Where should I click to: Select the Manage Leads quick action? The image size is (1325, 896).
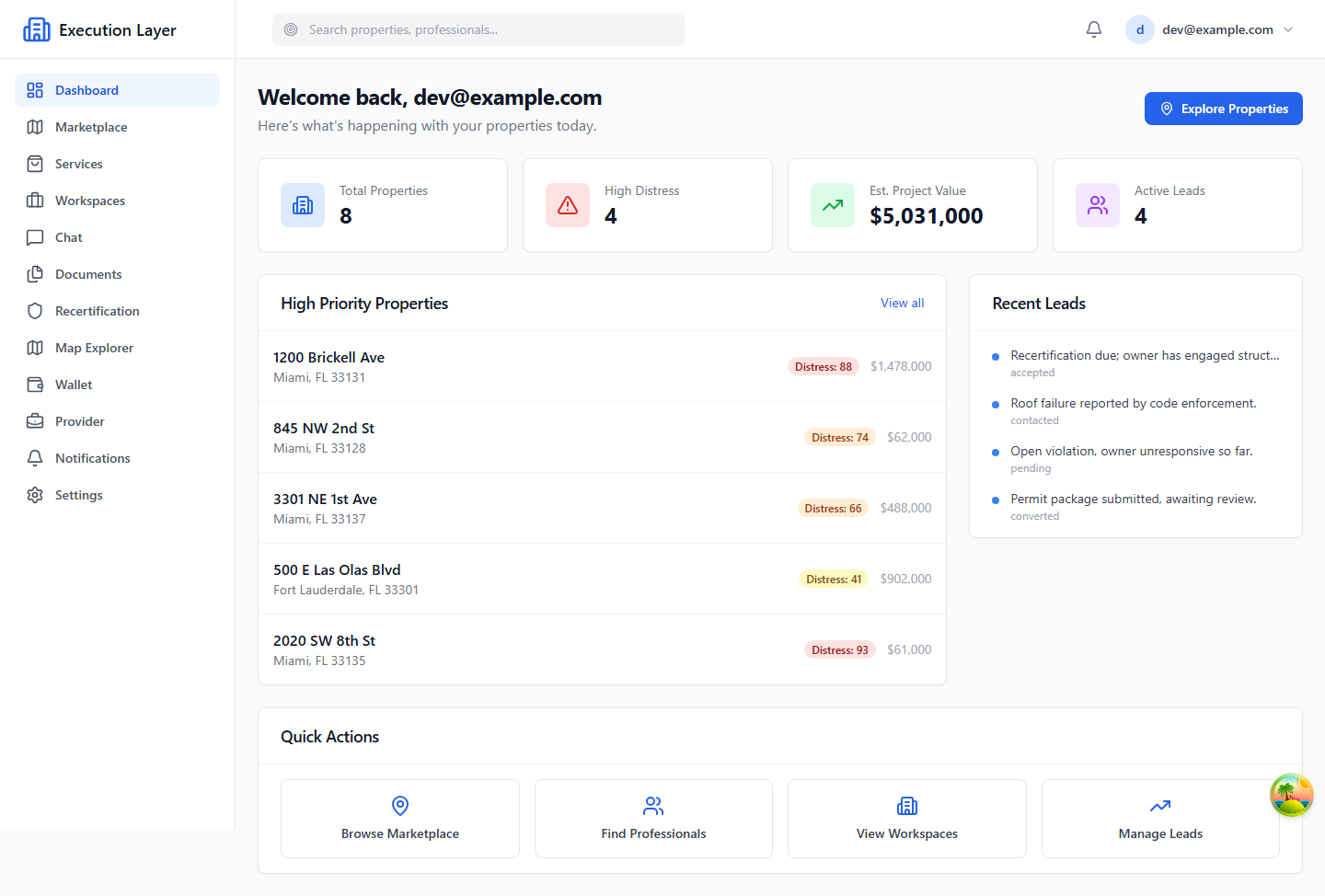coord(1160,819)
